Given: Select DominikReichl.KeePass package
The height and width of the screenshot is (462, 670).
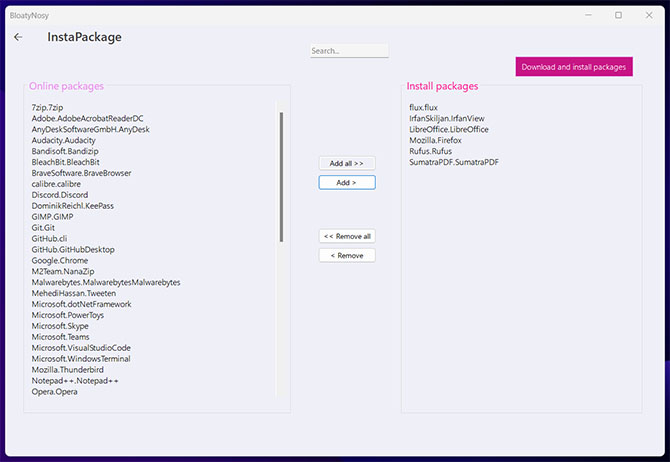Looking at the screenshot, I should click(x=73, y=206).
